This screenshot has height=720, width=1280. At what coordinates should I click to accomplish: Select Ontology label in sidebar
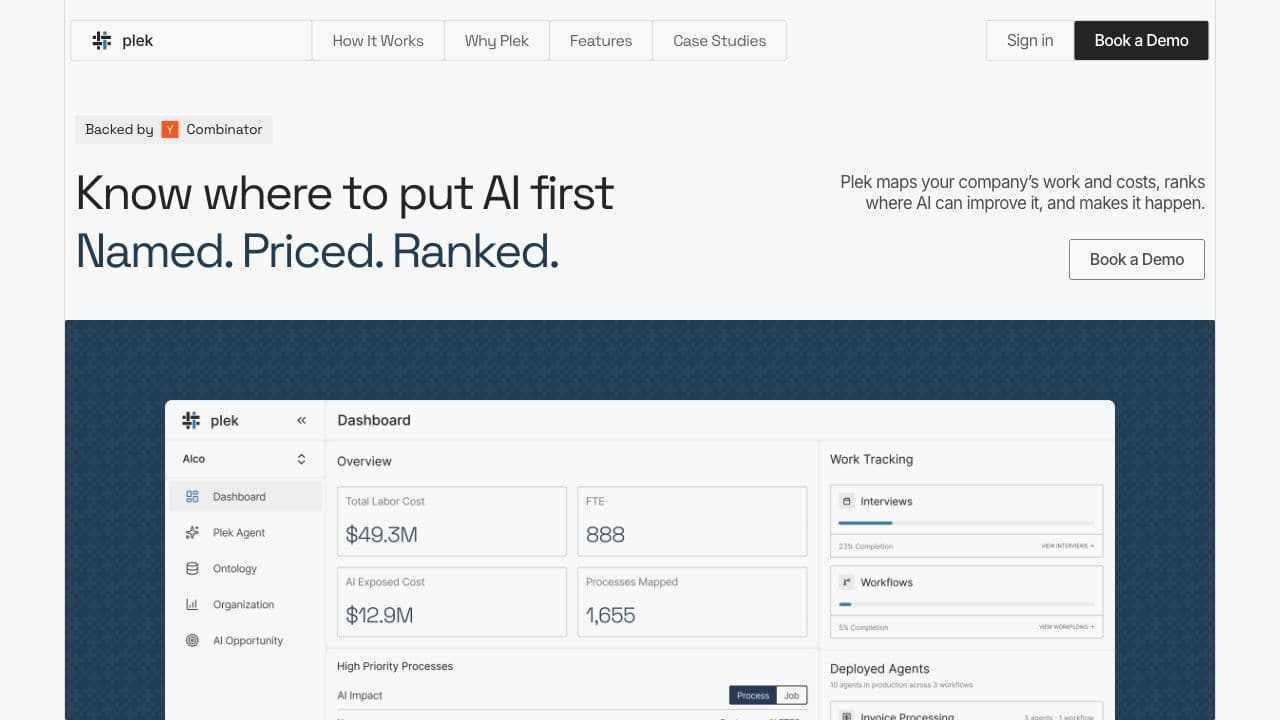click(235, 568)
